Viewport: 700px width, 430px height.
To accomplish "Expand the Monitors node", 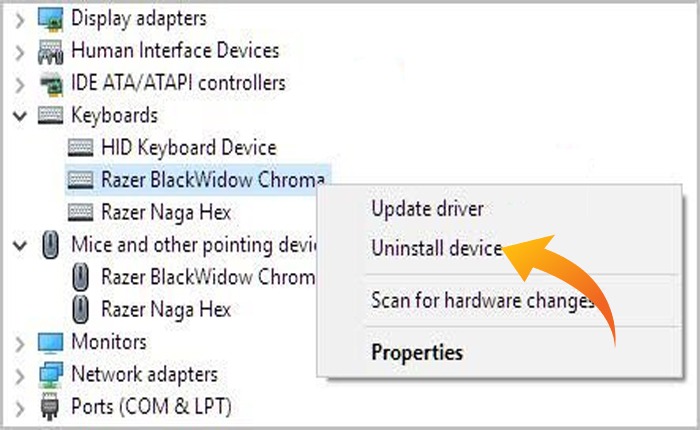I will [20, 342].
